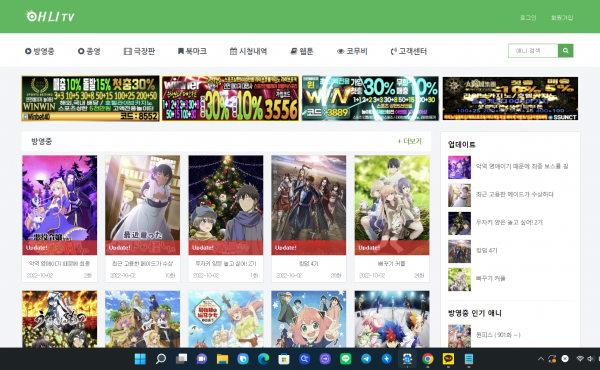The height and width of the screenshot is (370, 600).
Task: Open 시청내역 viewing history menu
Action: (x=248, y=51)
